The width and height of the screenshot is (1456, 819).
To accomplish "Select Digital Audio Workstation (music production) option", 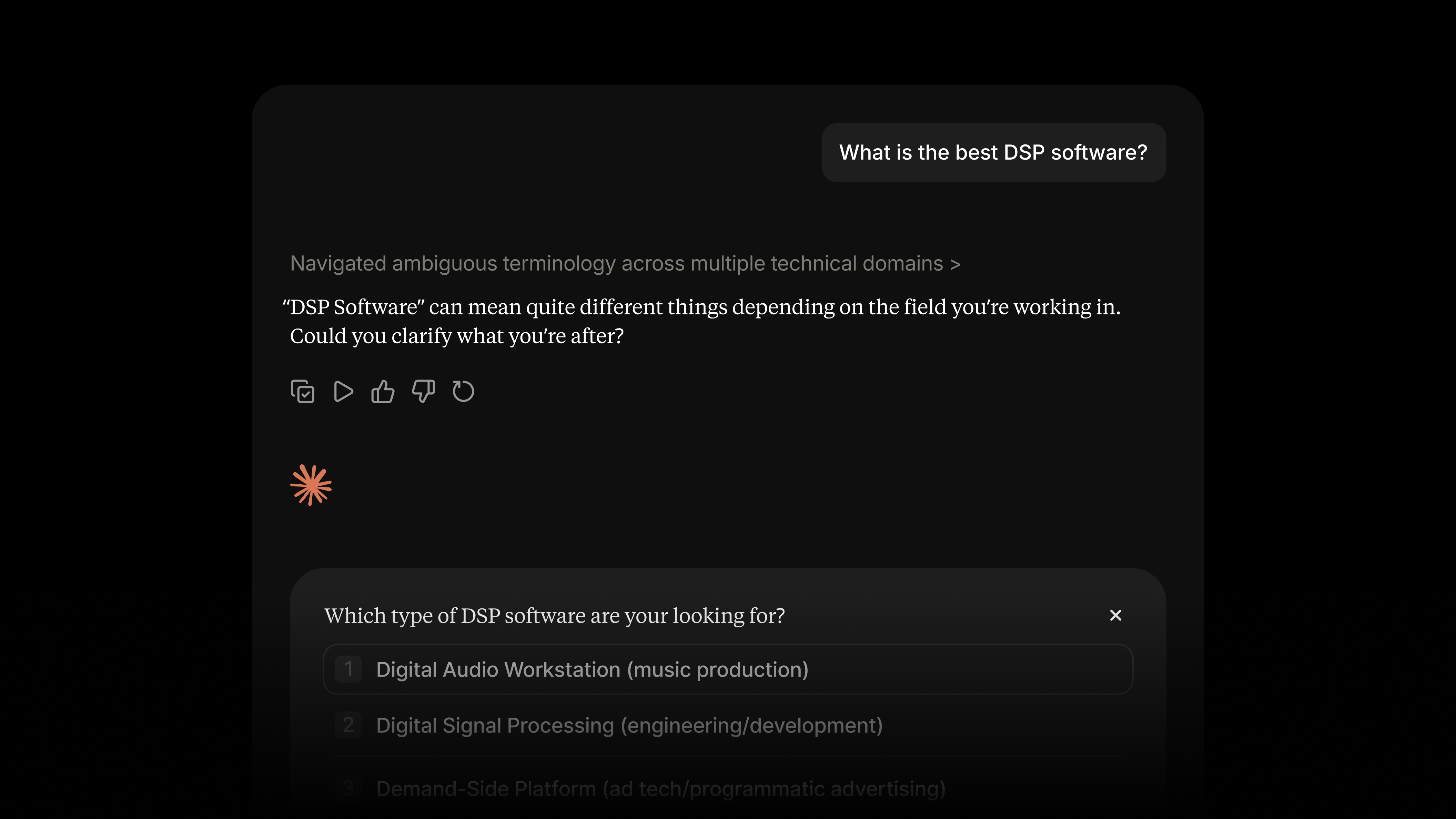I will click(728, 669).
